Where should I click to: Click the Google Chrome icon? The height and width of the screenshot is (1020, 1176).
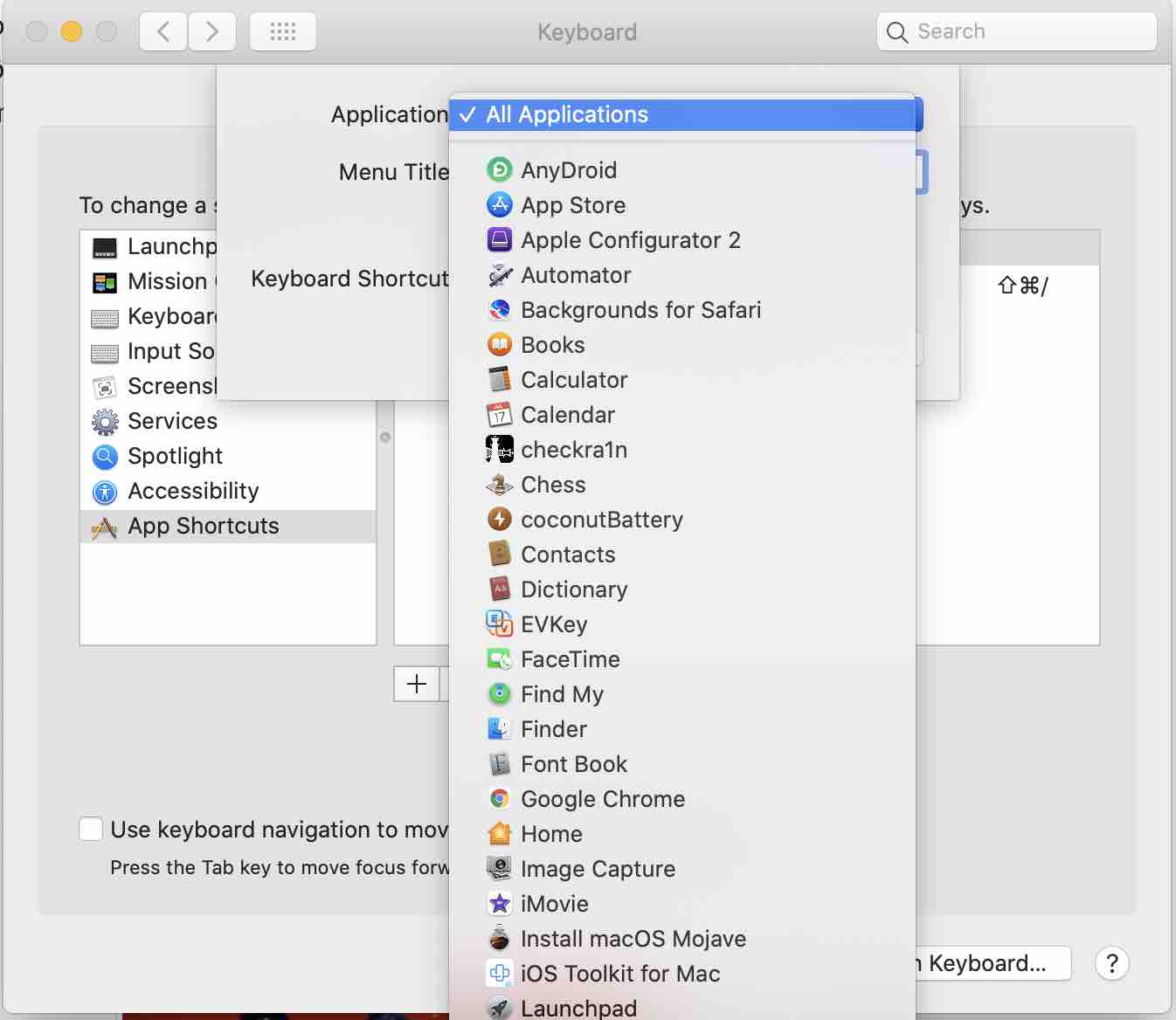pos(499,799)
